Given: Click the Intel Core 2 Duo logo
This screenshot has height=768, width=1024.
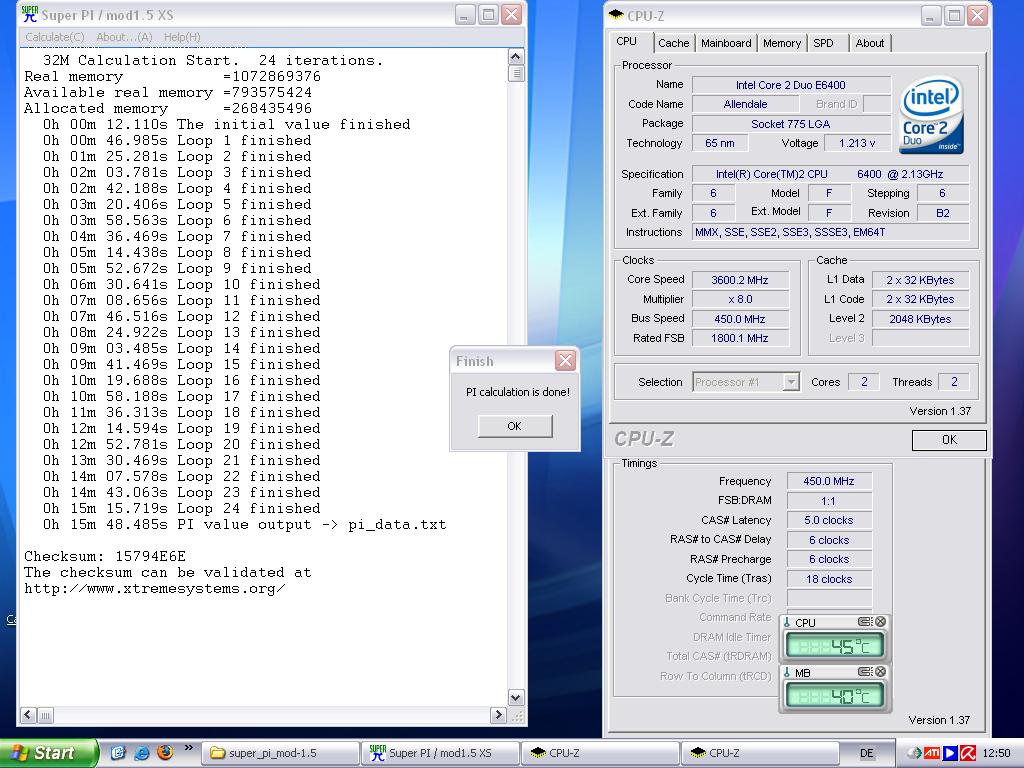Looking at the screenshot, I should [931, 116].
